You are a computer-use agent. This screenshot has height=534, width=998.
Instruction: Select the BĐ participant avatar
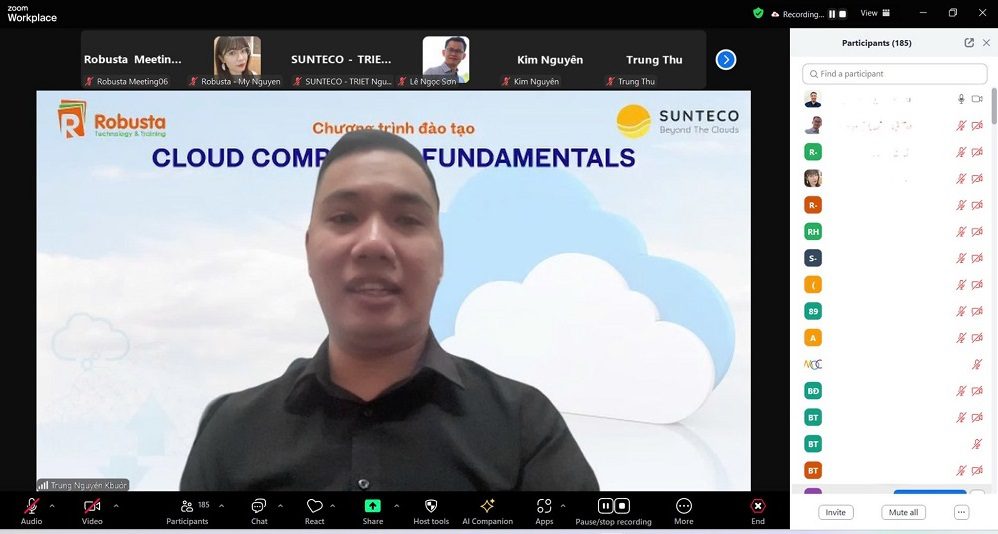click(x=813, y=391)
